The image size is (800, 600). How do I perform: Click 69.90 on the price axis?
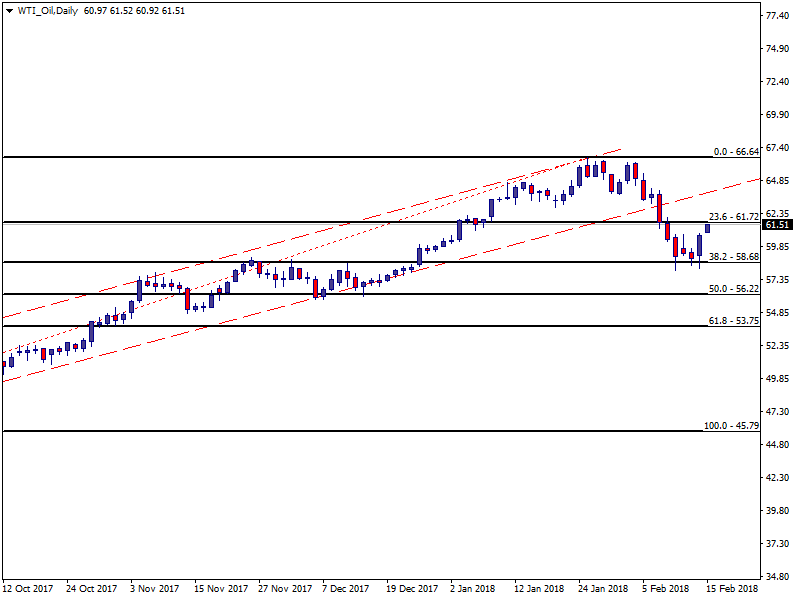(778, 115)
